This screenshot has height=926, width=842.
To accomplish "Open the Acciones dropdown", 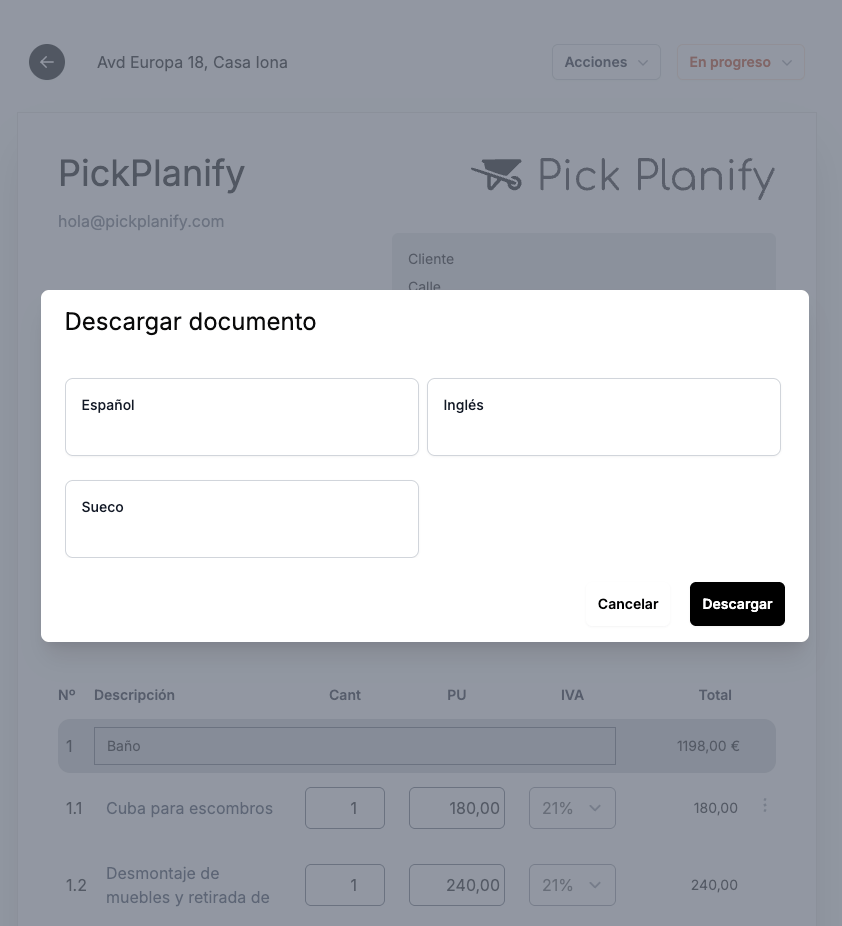I will coord(606,62).
